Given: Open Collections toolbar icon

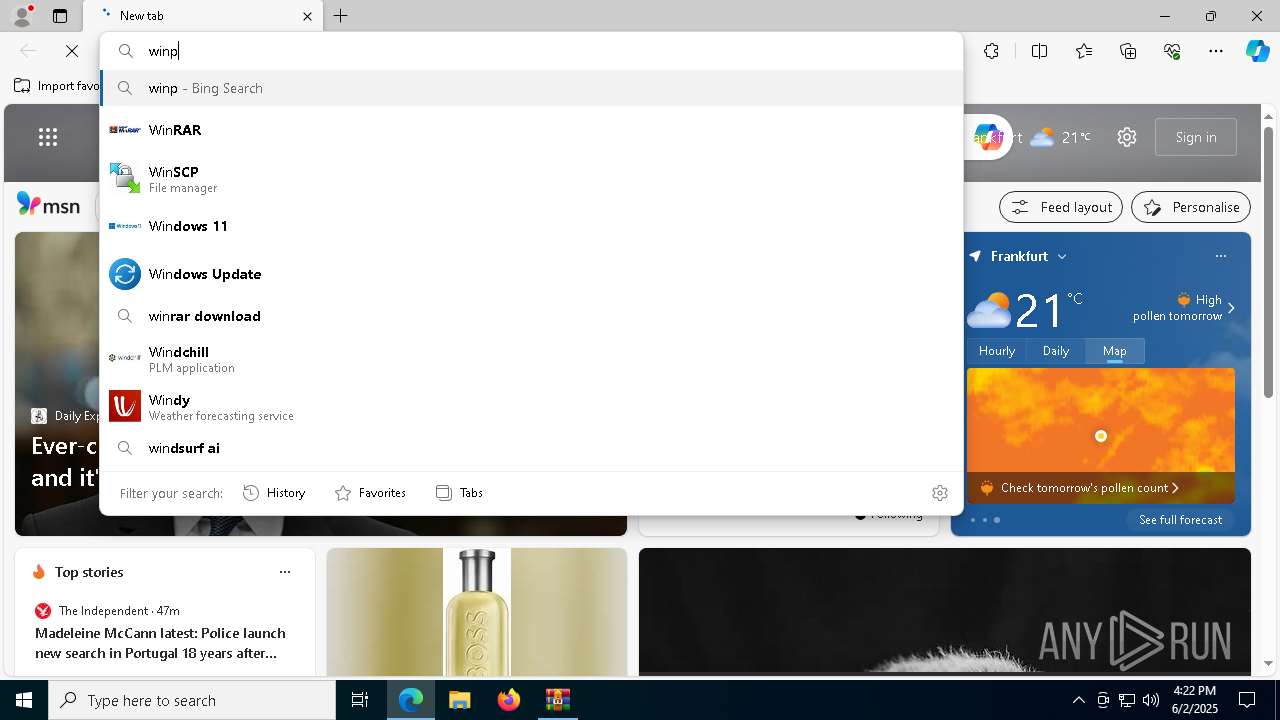Looking at the screenshot, I should tap(1128, 51).
